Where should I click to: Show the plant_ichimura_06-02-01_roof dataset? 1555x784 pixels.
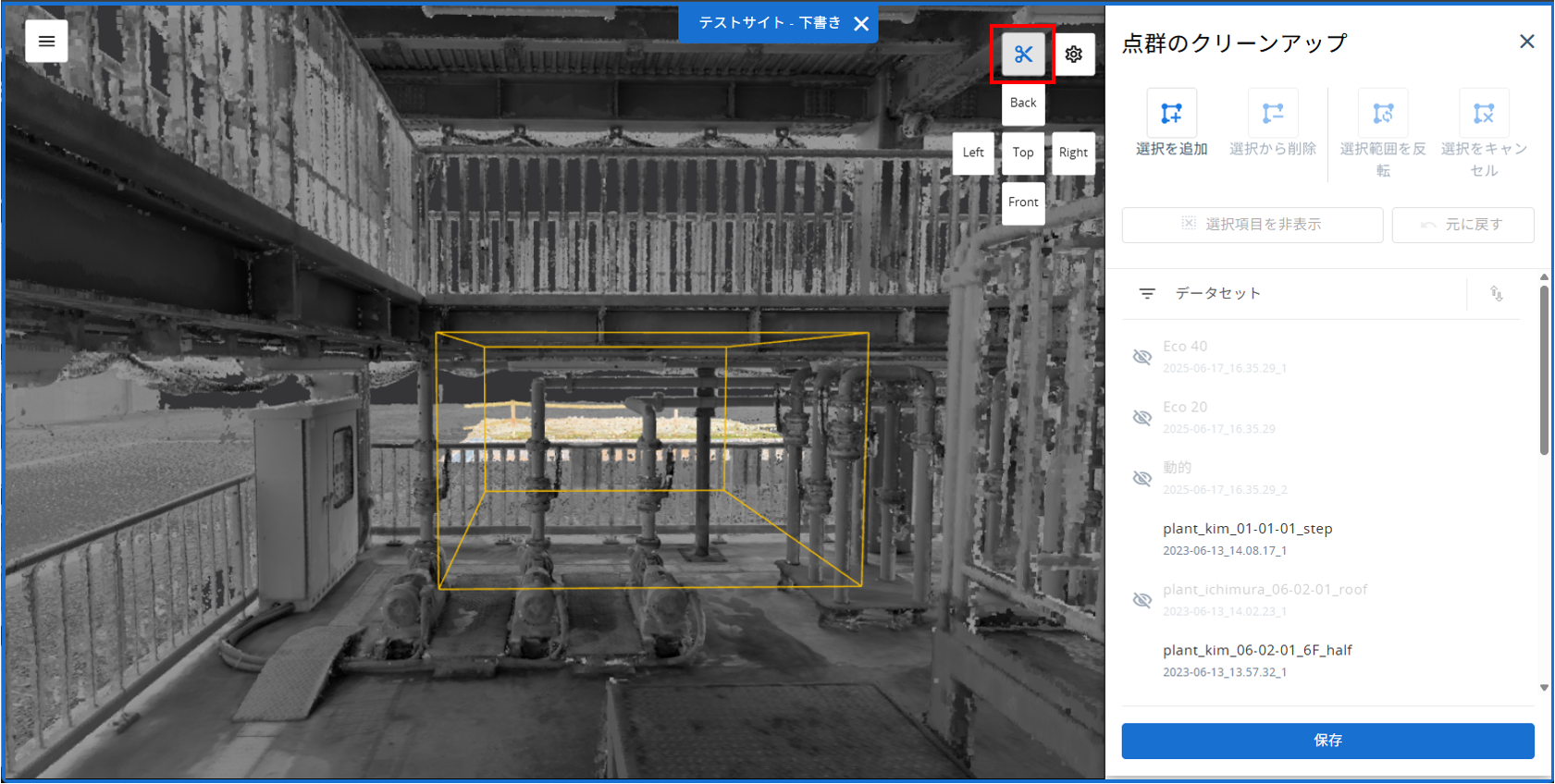click(x=1142, y=600)
